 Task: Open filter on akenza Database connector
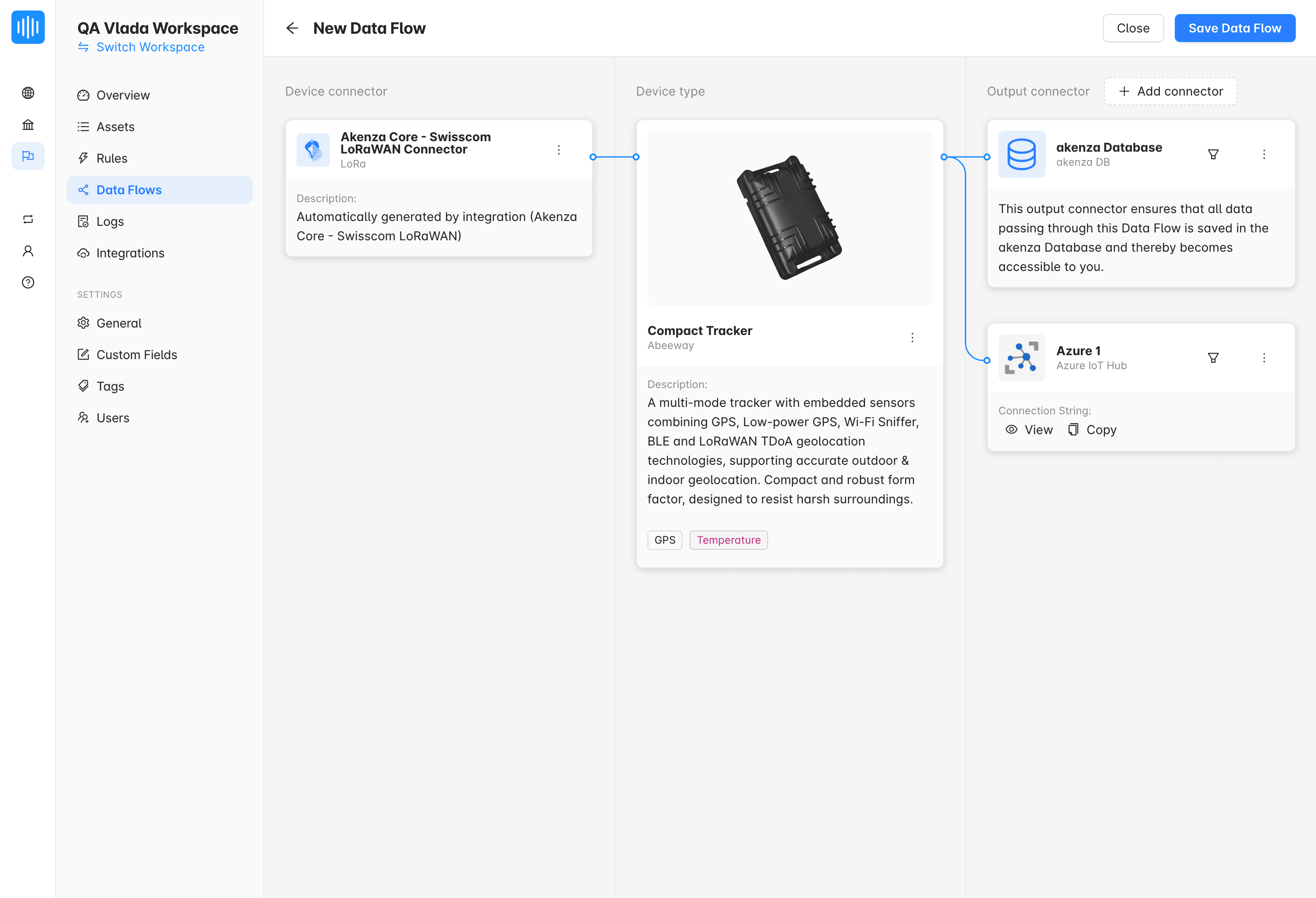[1213, 154]
